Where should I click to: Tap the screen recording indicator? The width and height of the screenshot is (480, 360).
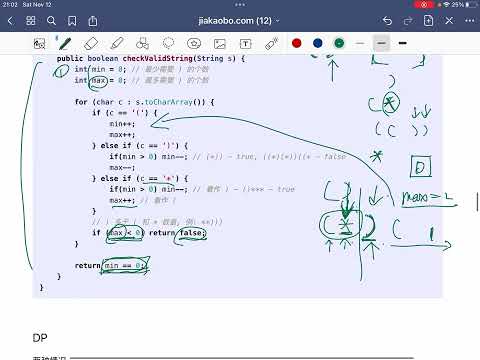424,5
